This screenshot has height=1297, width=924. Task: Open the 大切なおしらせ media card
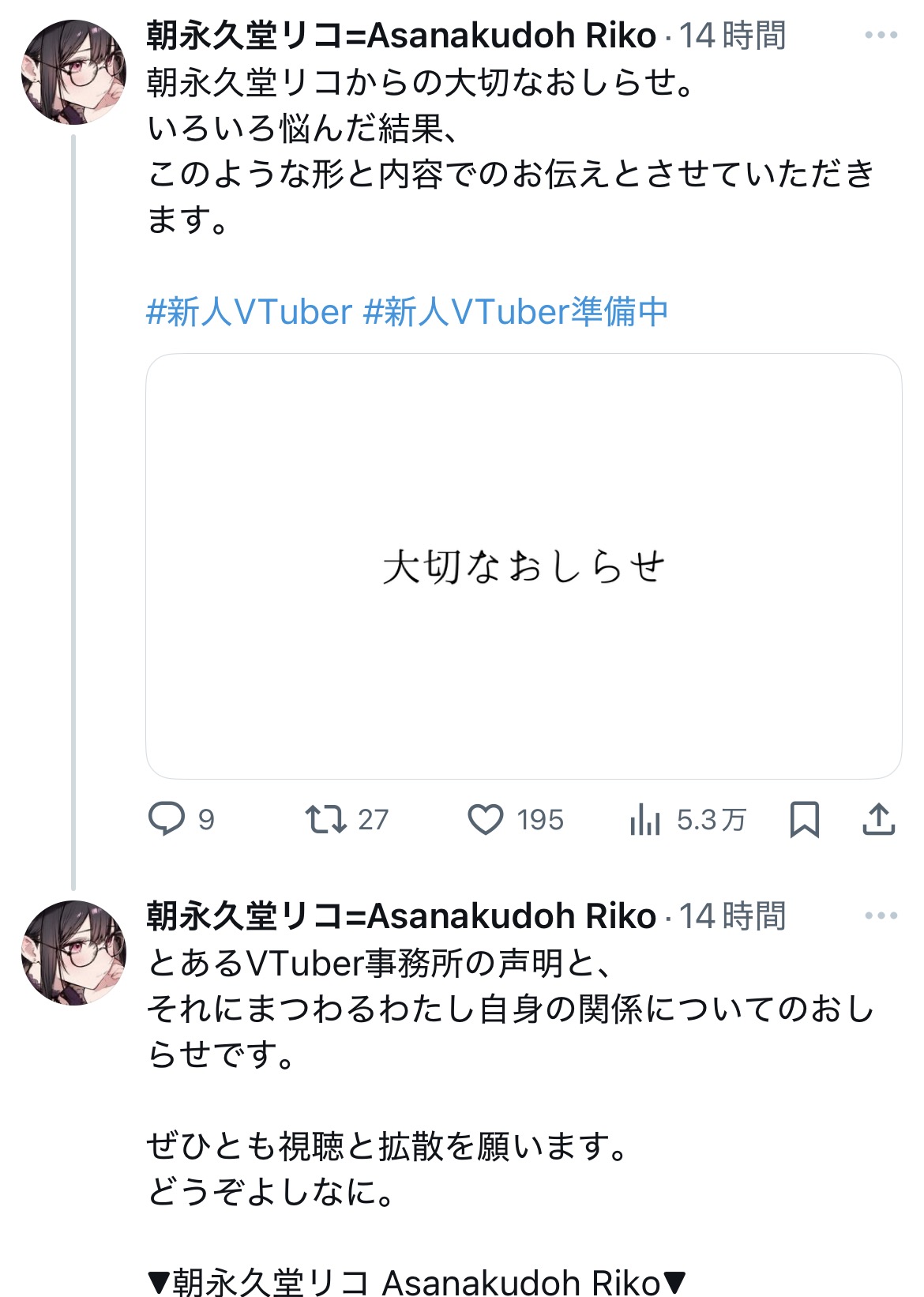pos(524,566)
